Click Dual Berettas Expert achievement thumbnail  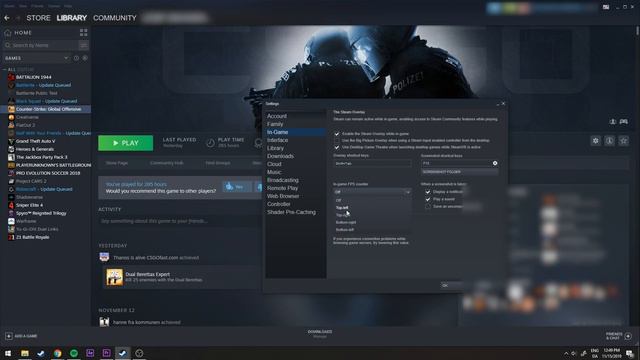pos(114,277)
